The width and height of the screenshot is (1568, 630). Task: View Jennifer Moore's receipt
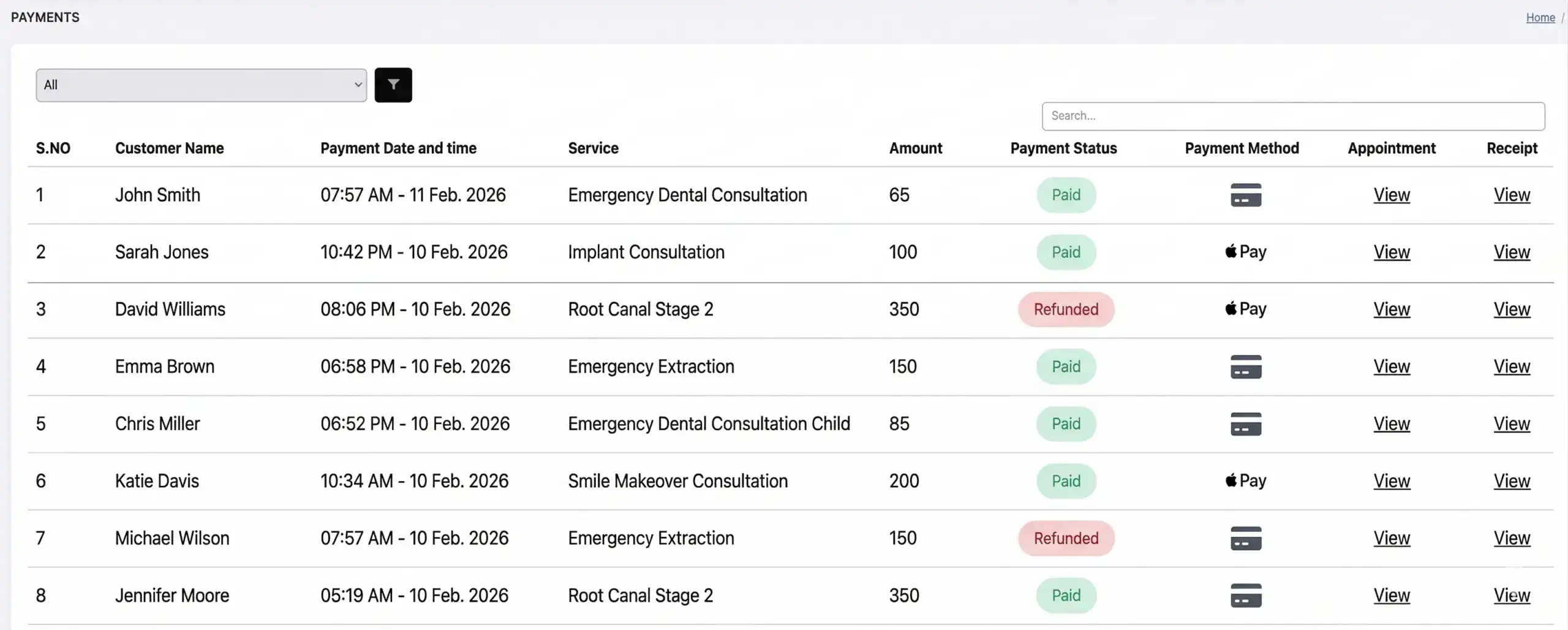[x=1512, y=595]
